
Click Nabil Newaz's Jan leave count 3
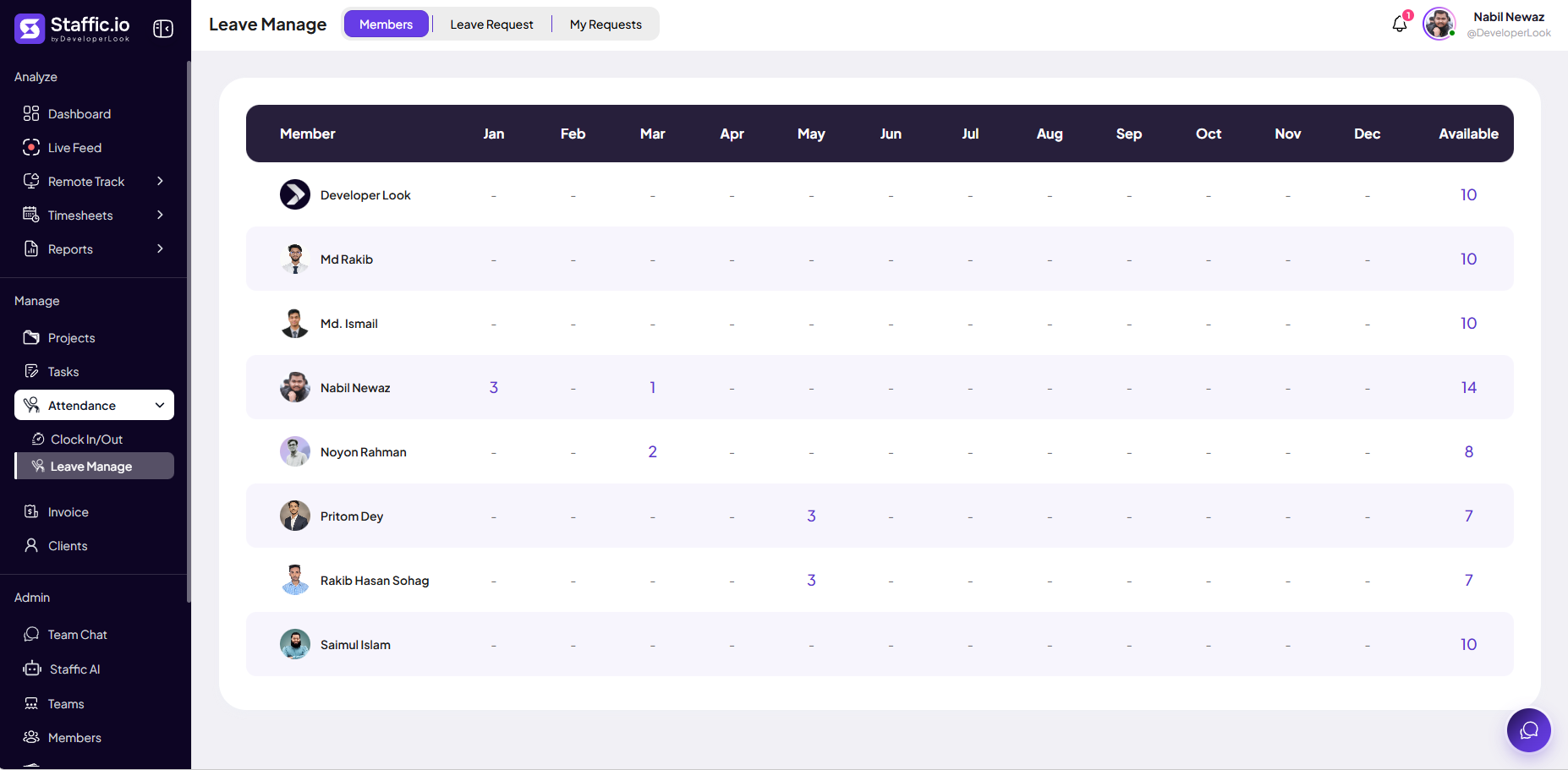click(x=494, y=387)
